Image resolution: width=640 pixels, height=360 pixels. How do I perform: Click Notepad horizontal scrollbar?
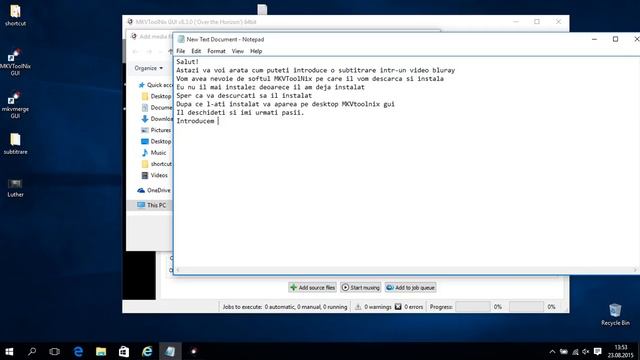[407, 270]
